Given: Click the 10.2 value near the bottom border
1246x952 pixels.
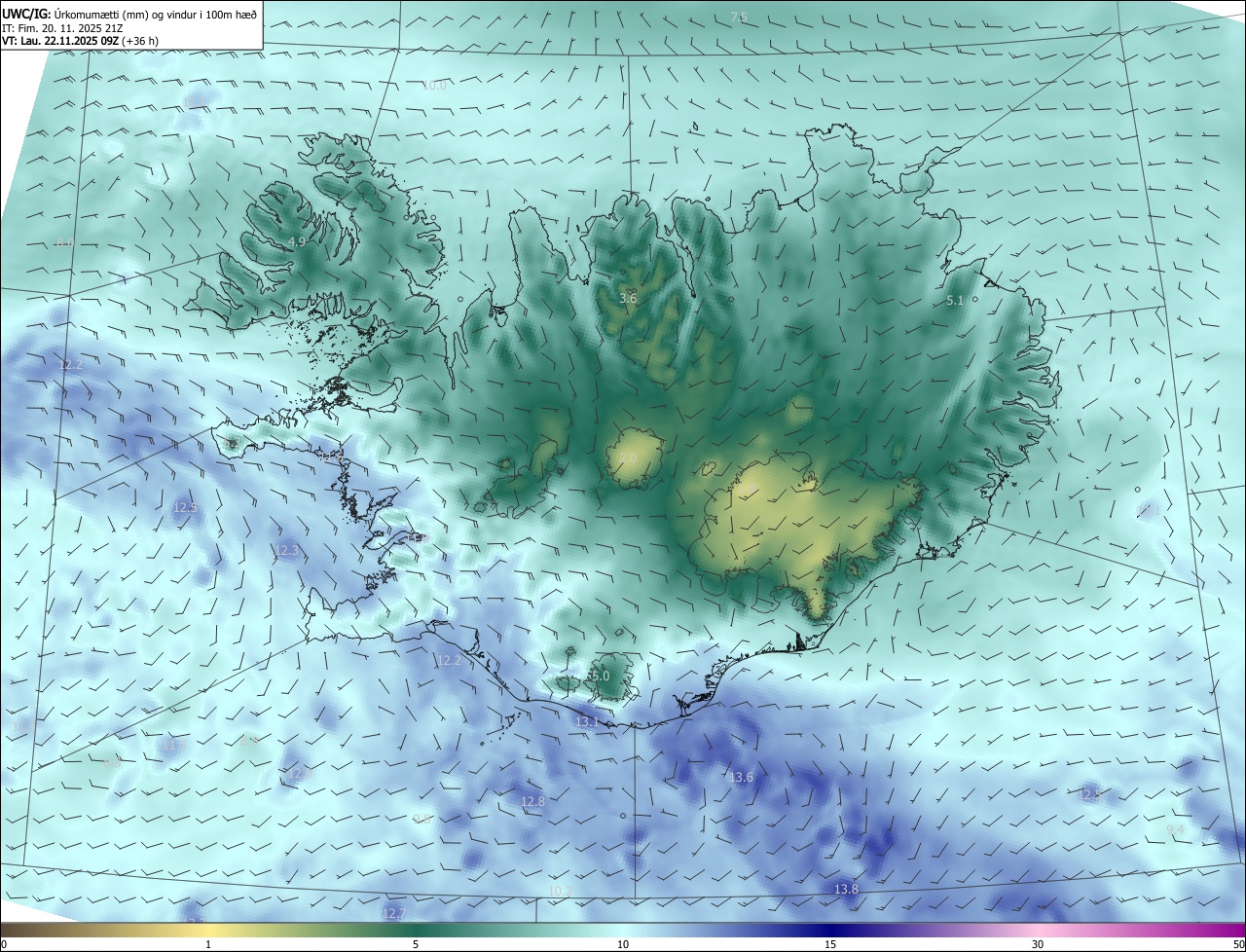Looking at the screenshot, I should [560, 891].
